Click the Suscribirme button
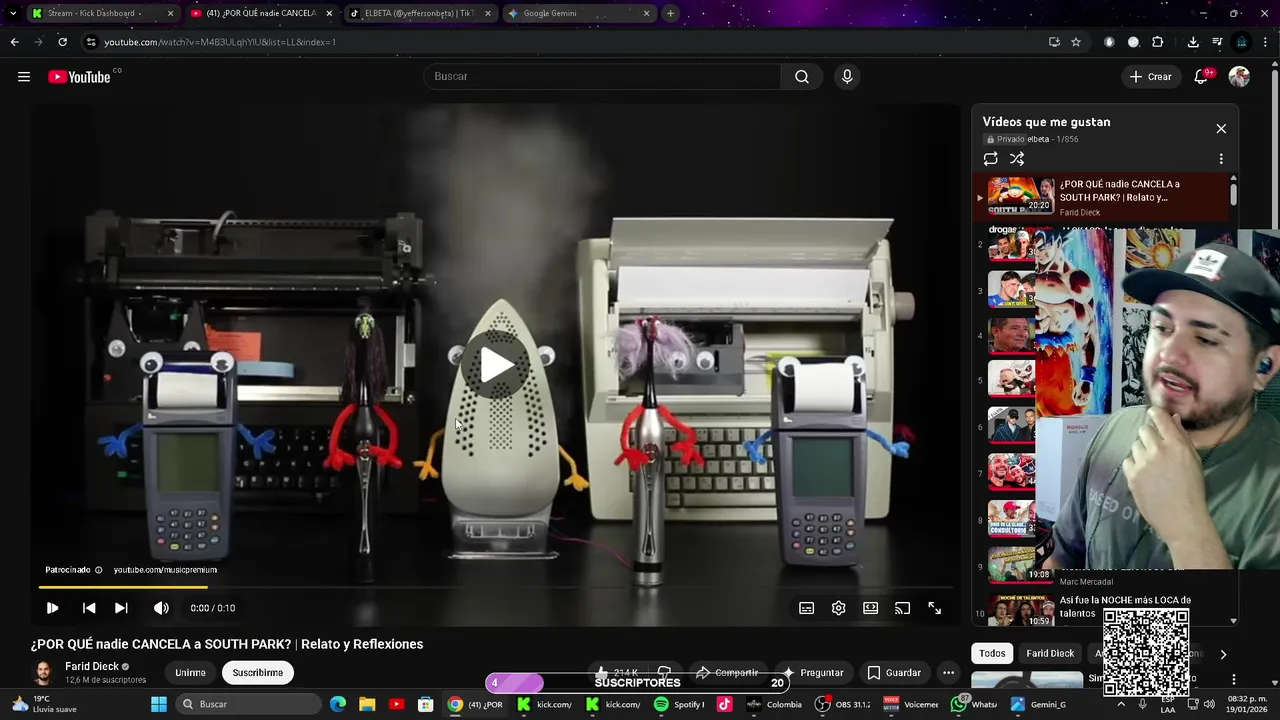Viewport: 1280px width, 720px height. tap(258, 673)
